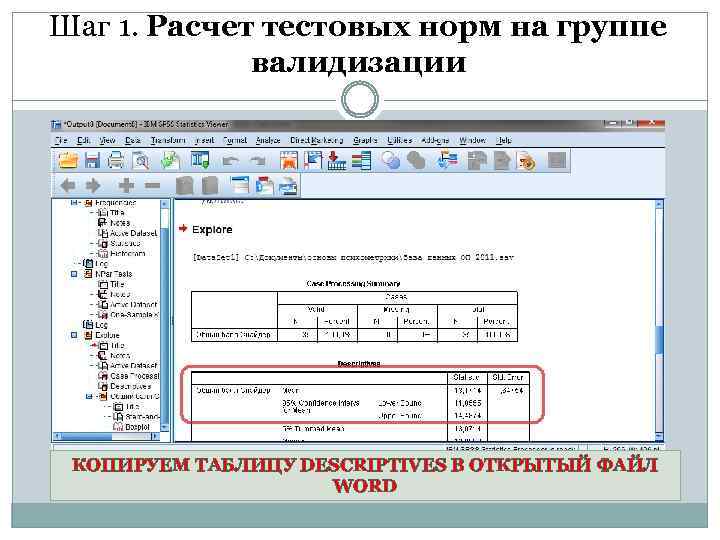Select Stem-and-Leaf item in outline

pos(142,417)
